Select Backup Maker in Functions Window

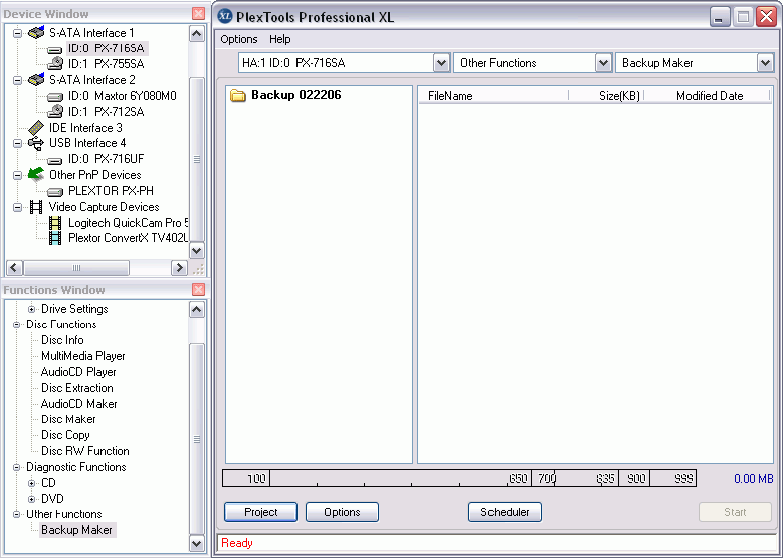(77, 530)
